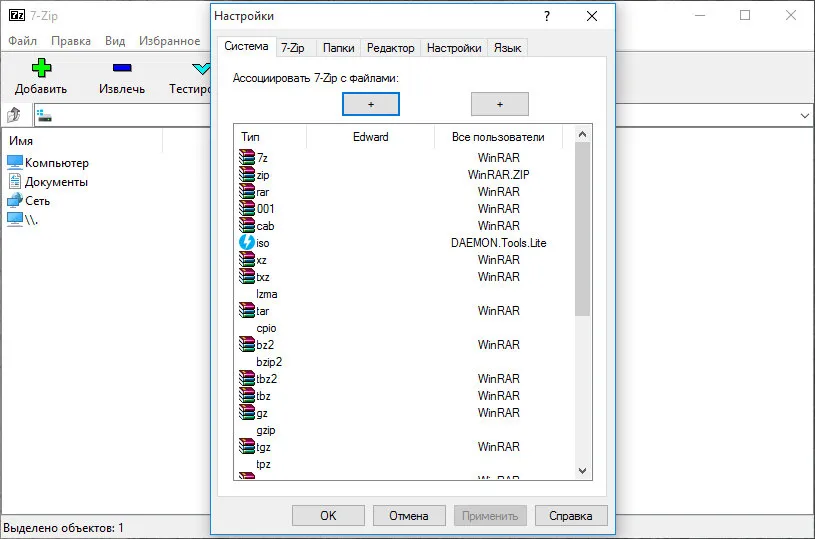The height and width of the screenshot is (539, 815).
Task: Select the Документы file icon
Action: point(15,181)
